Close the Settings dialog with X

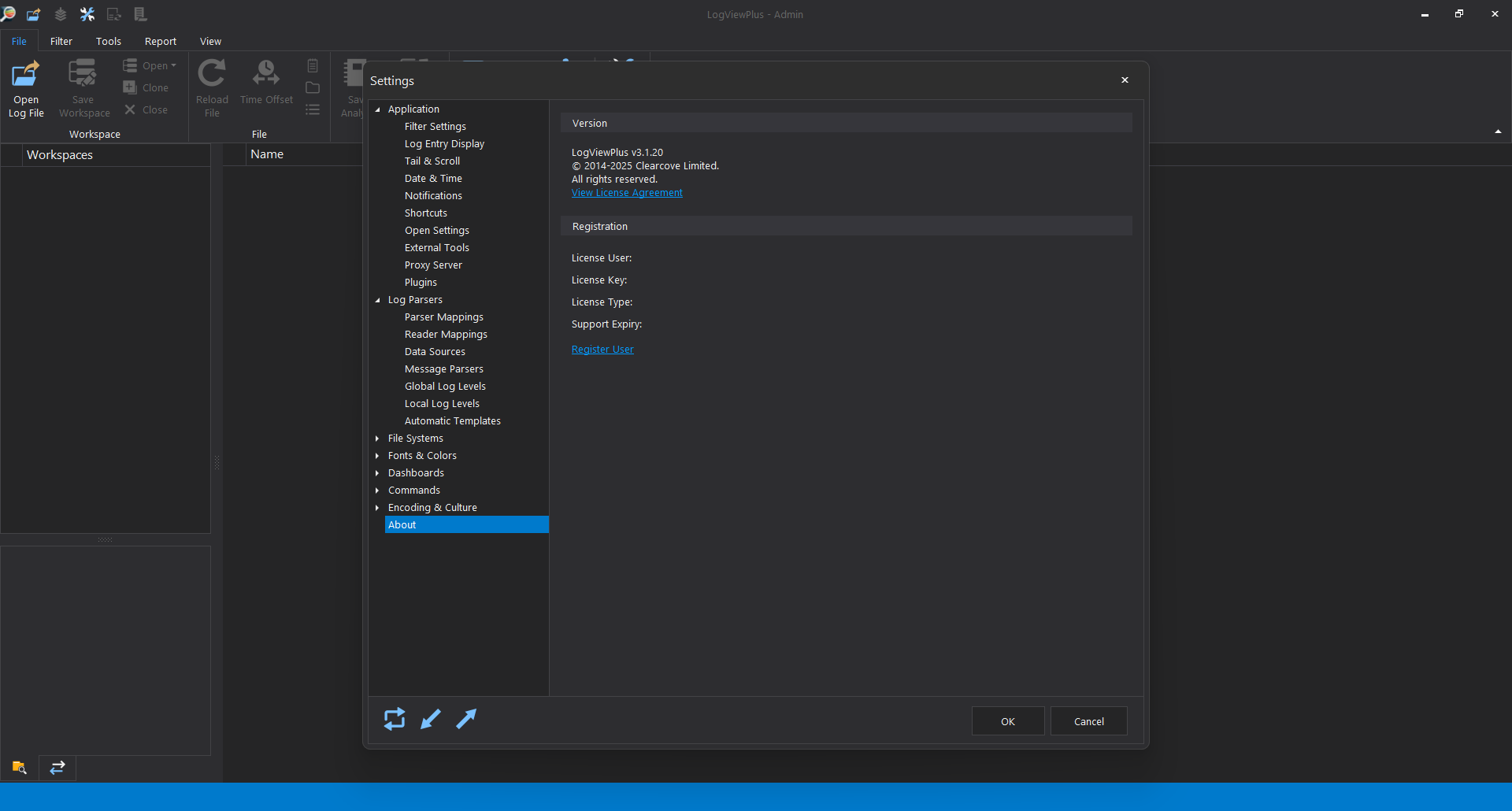pos(1125,80)
